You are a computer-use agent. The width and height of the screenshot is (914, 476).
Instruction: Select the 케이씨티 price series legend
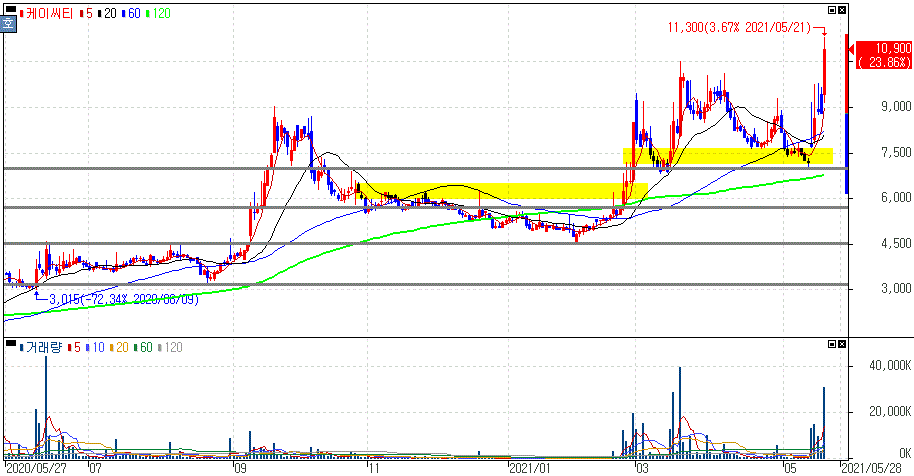coord(46,13)
